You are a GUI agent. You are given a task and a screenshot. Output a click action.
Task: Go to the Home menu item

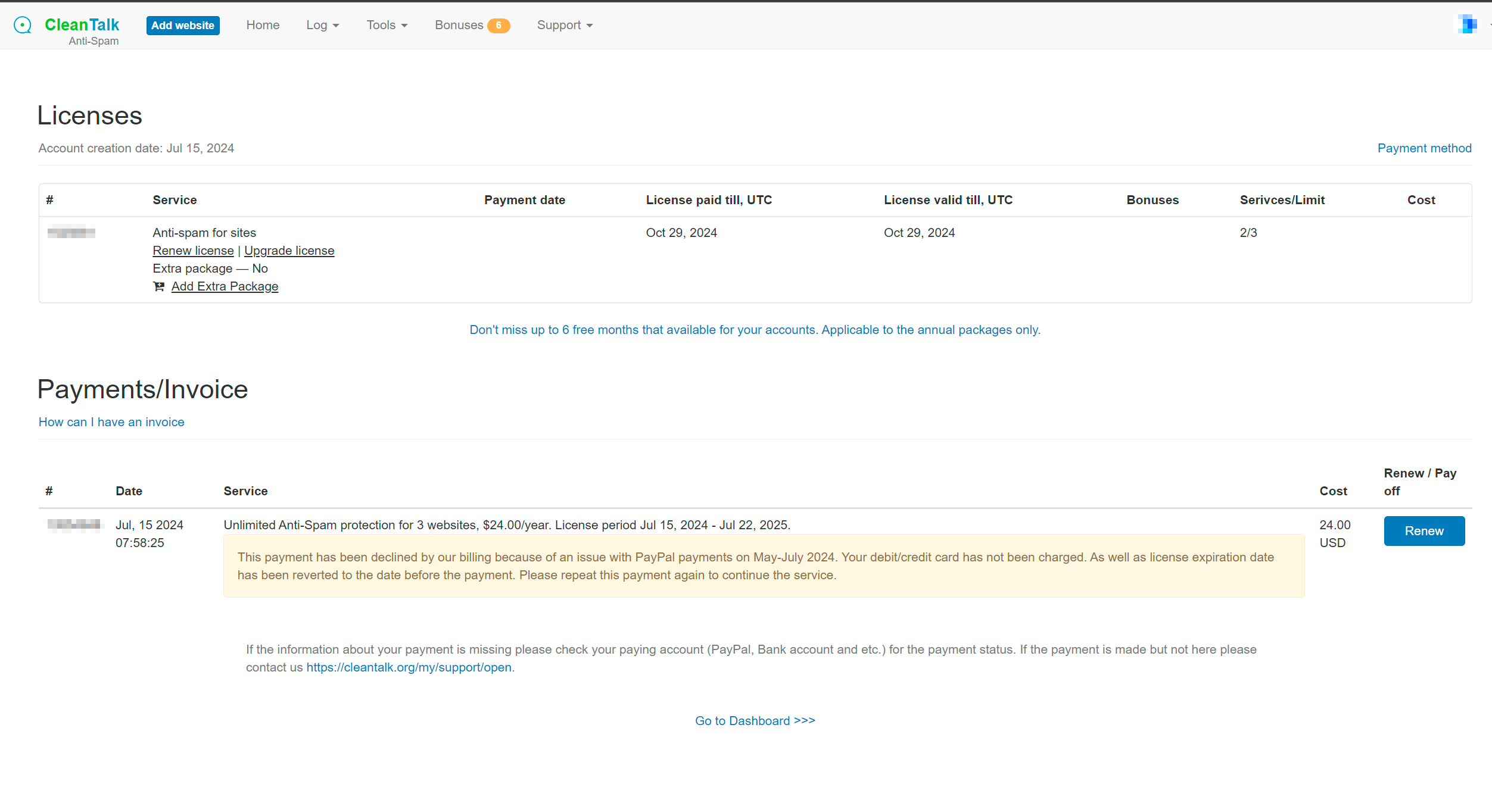(263, 25)
